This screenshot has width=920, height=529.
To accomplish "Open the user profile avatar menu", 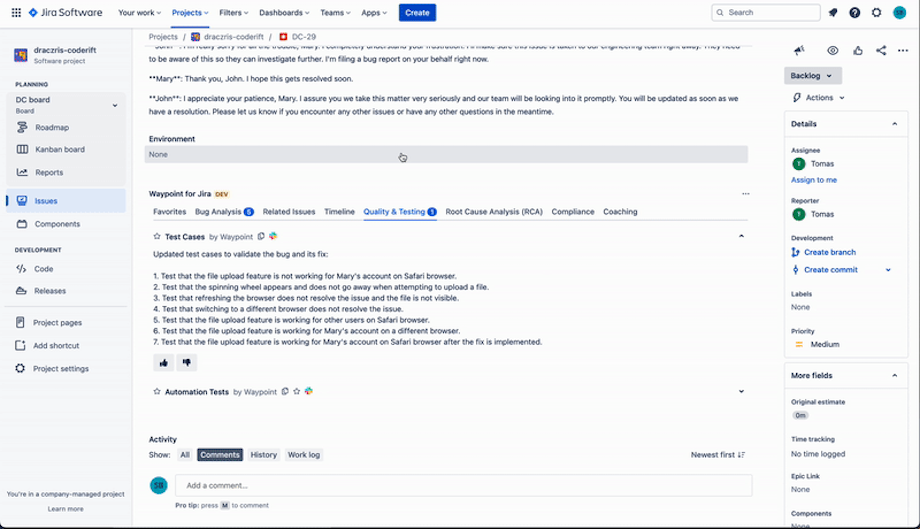I will (899, 12).
